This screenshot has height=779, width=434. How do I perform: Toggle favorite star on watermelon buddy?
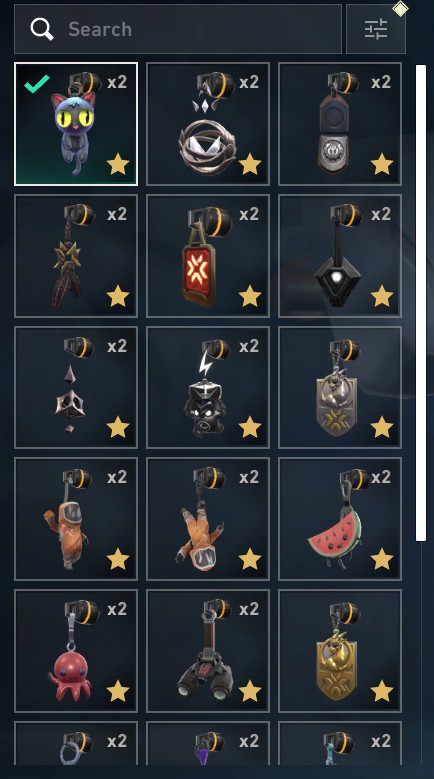coord(382,559)
